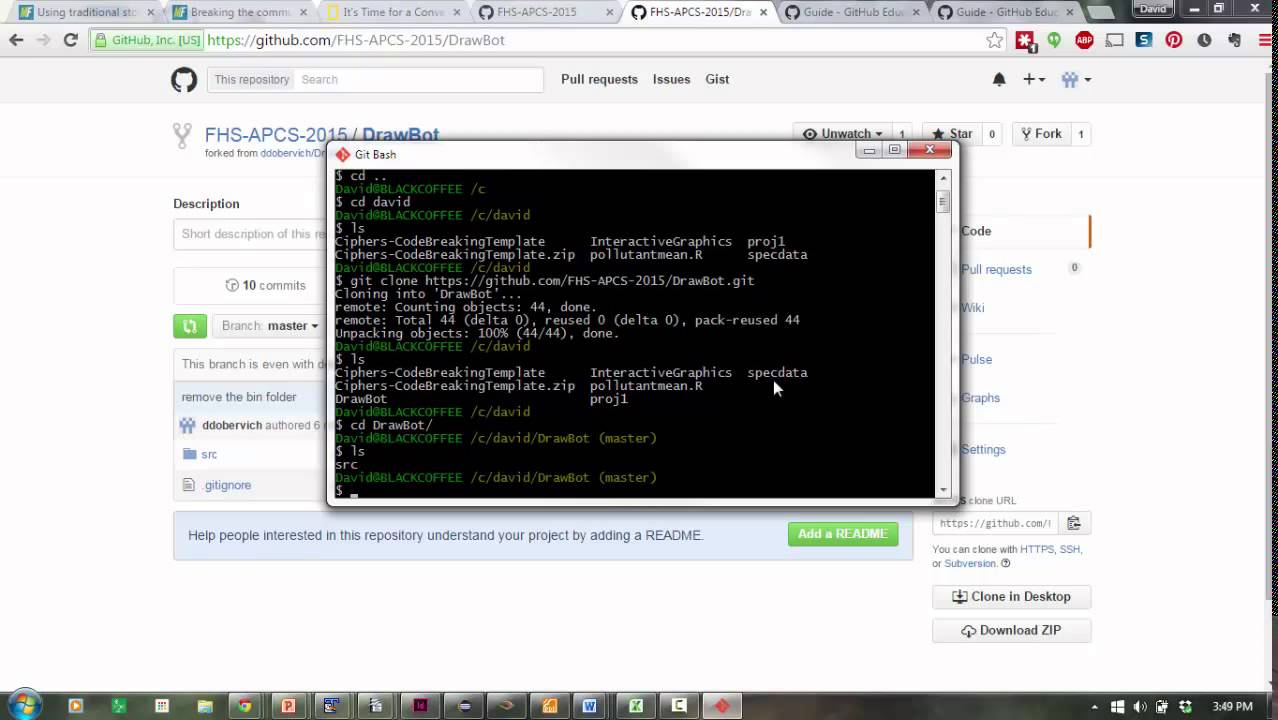Viewport: 1278px width, 720px height.
Task: Click the David Chrome profile button
Action: click(1153, 8)
